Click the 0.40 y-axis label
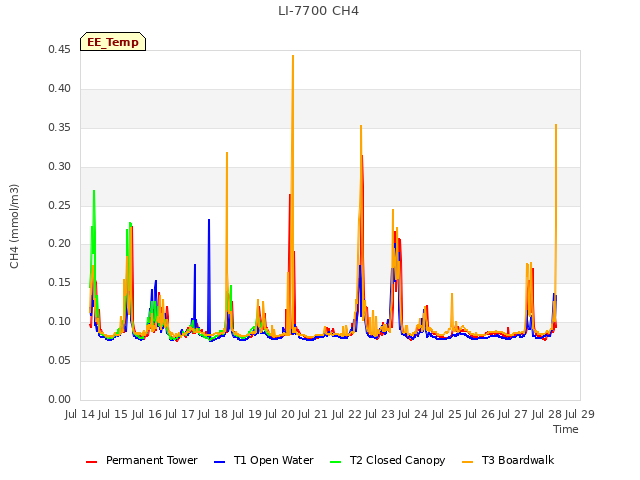This screenshot has height=480, width=640. pyautogui.click(x=59, y=89)
